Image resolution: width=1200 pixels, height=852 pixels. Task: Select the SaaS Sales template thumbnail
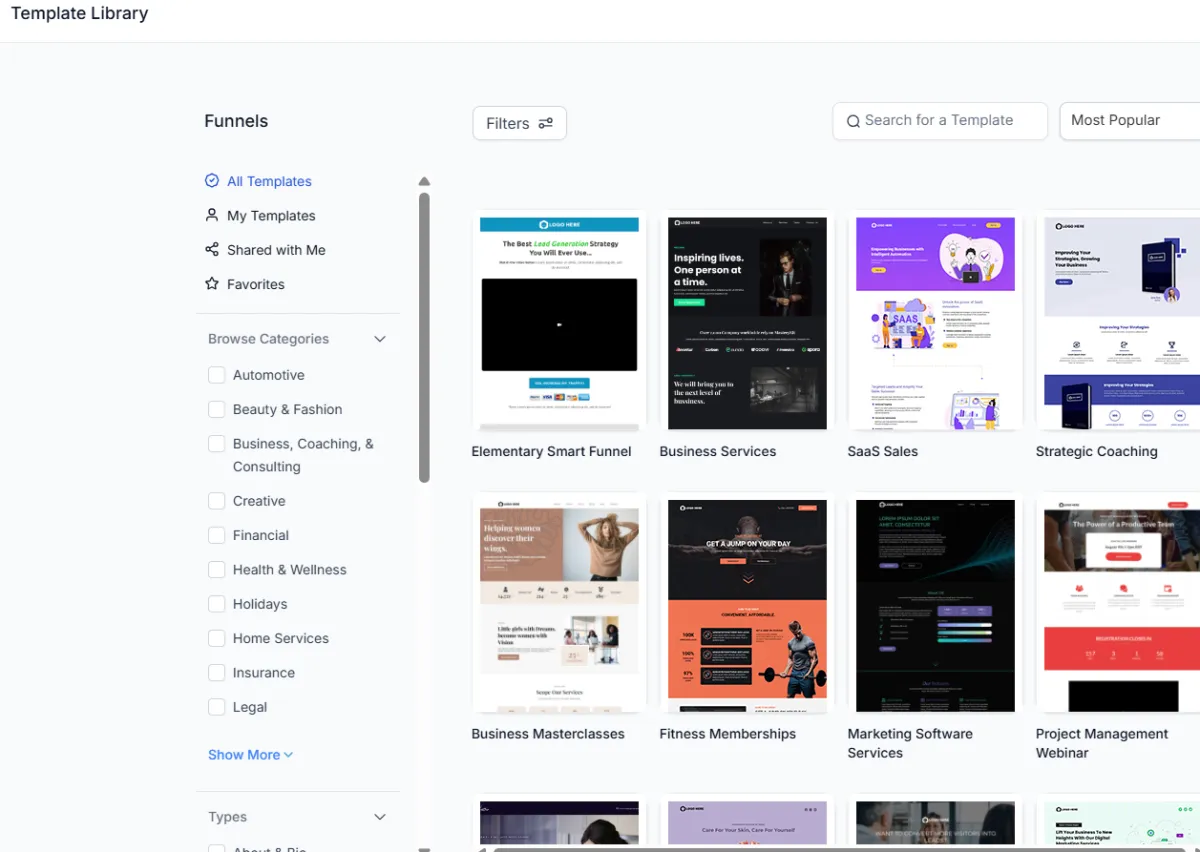[x=935, y=323]
